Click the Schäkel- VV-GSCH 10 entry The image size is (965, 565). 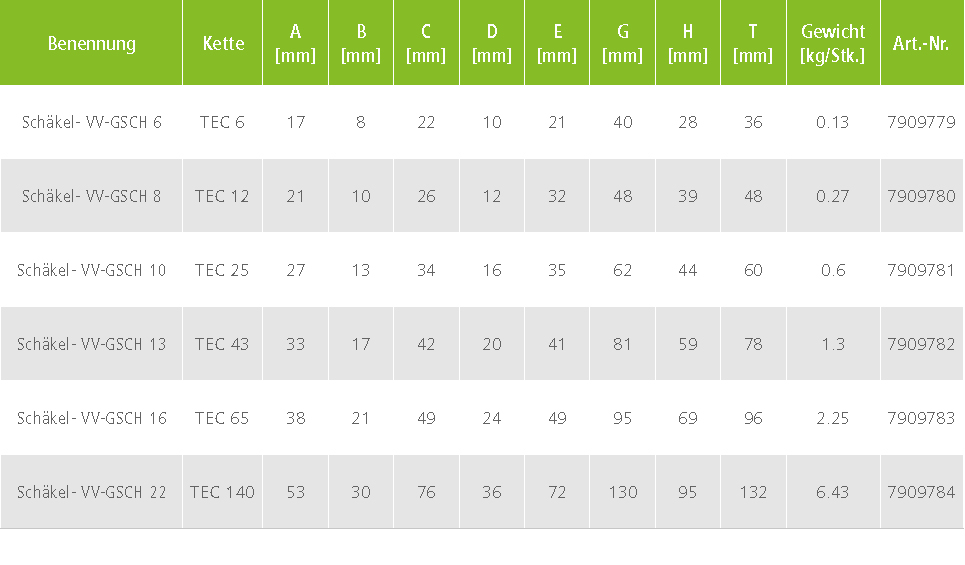tap(92, 270)
